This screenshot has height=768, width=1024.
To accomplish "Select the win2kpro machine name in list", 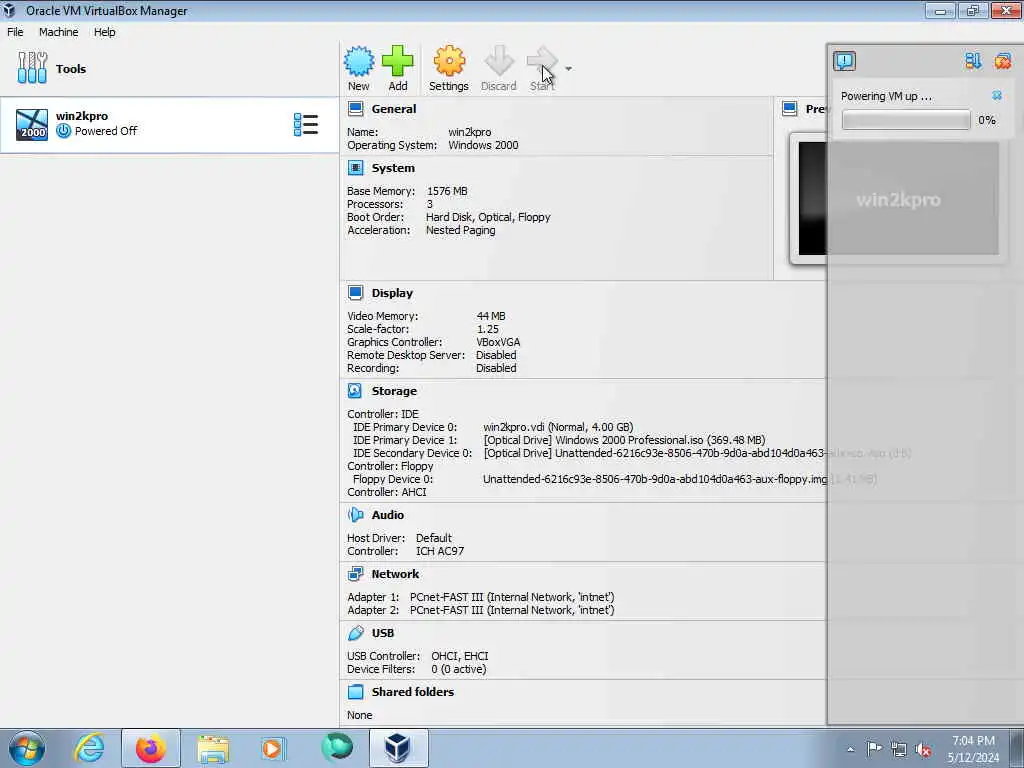I will click(82, 116).
